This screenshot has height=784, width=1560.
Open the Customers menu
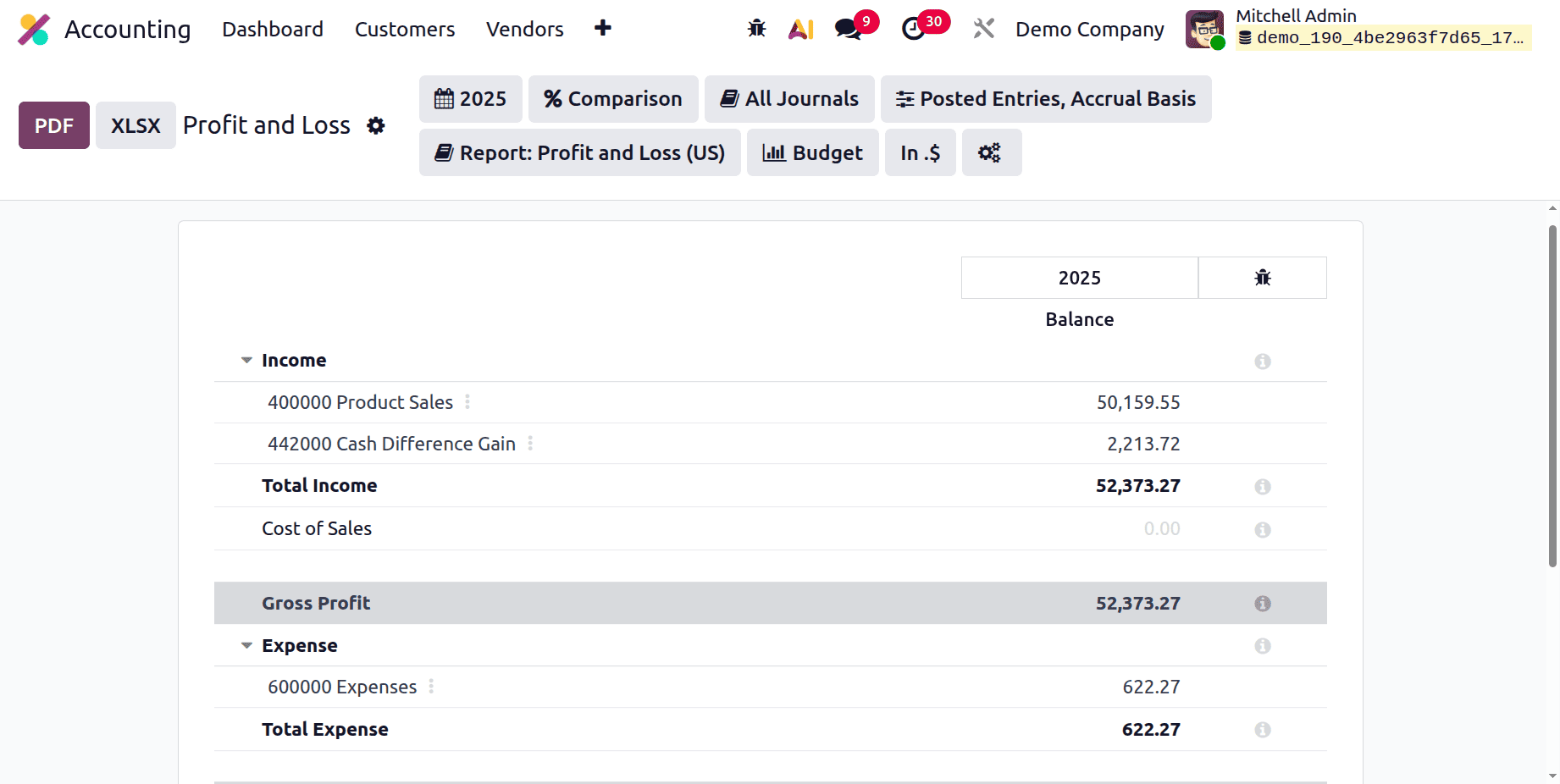[x=405, y=29]
